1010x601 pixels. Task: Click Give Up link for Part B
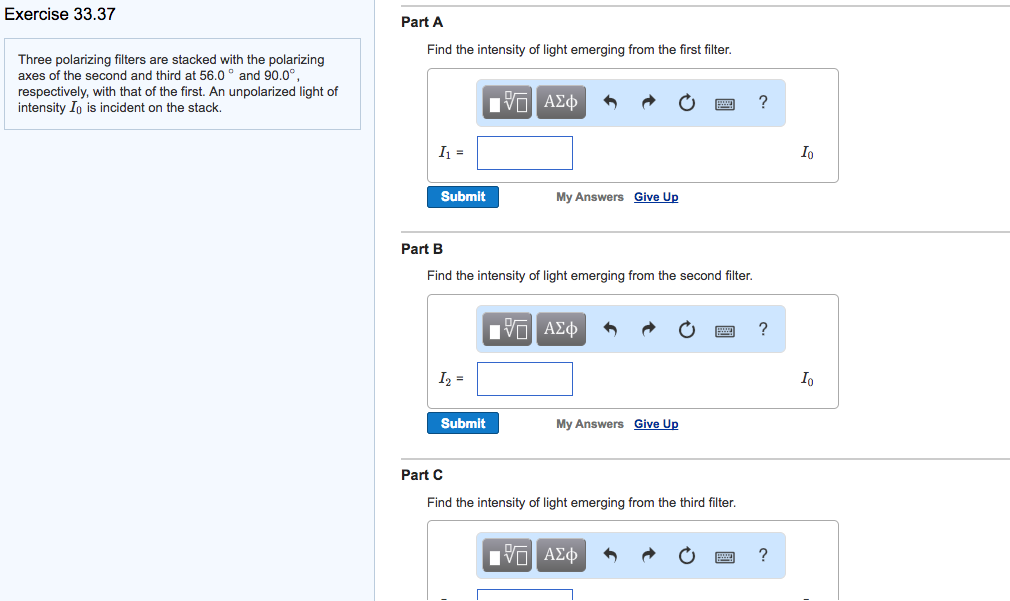click(656, 424)
